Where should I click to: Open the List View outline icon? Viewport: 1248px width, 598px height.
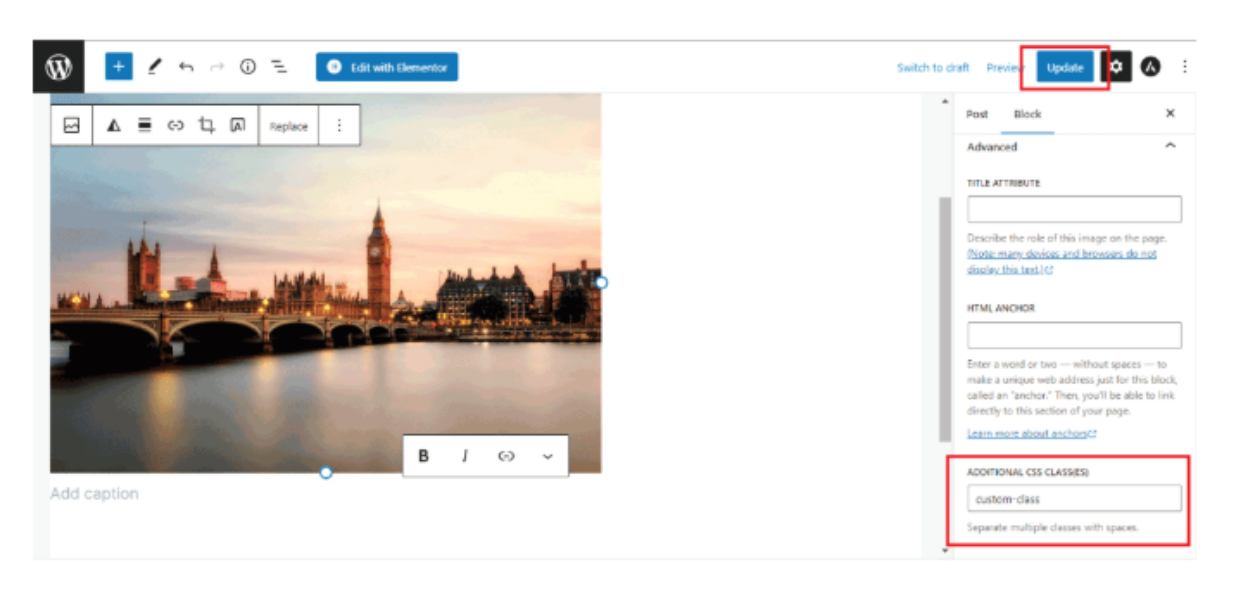tap(279, 67)
